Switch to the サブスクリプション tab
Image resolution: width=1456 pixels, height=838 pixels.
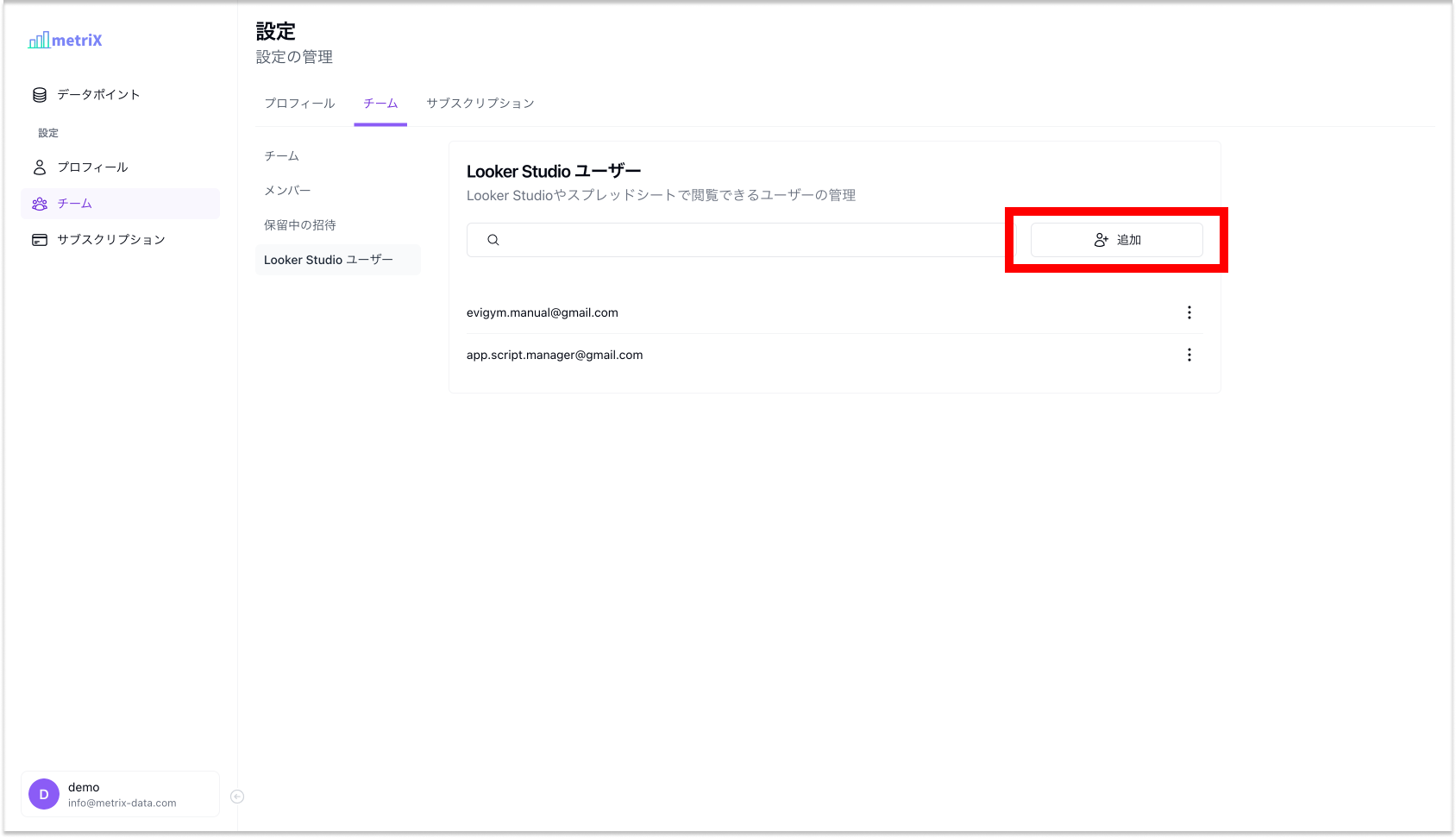480,104
